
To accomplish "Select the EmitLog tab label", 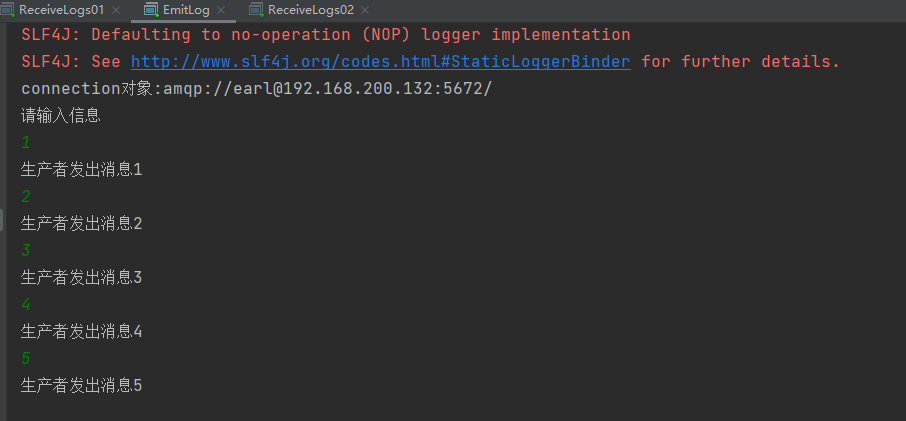I will (x=186, y=10).
